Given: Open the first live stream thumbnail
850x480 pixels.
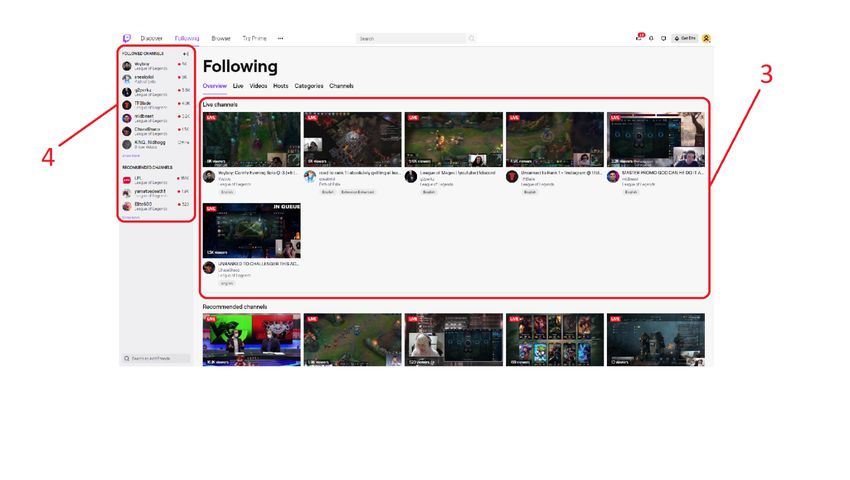Looking at the screenshot, I should click(x=252, y=139).
